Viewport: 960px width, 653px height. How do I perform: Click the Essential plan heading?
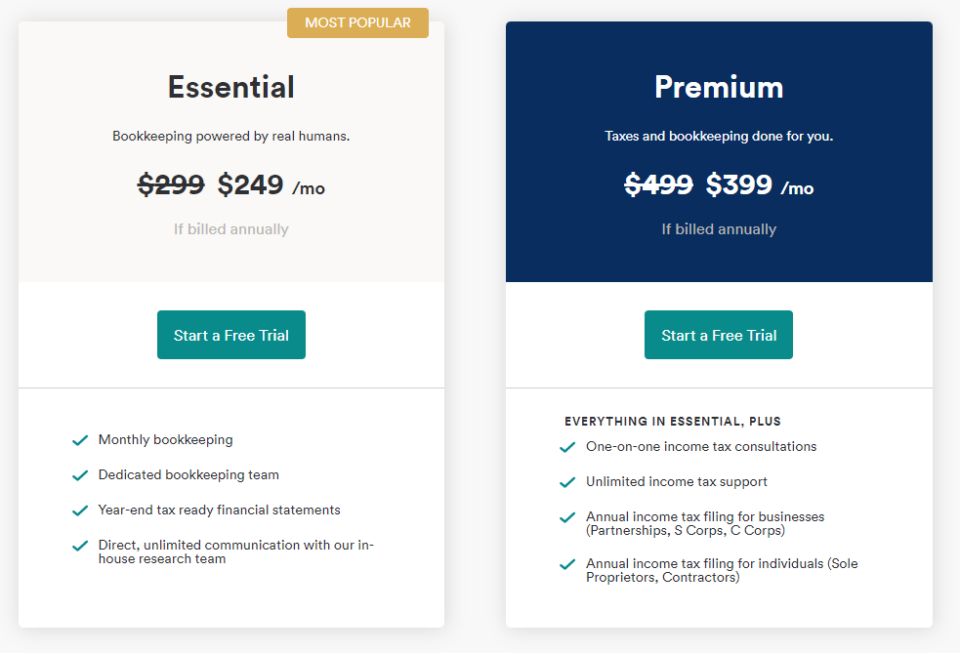[x=231, y=88]
